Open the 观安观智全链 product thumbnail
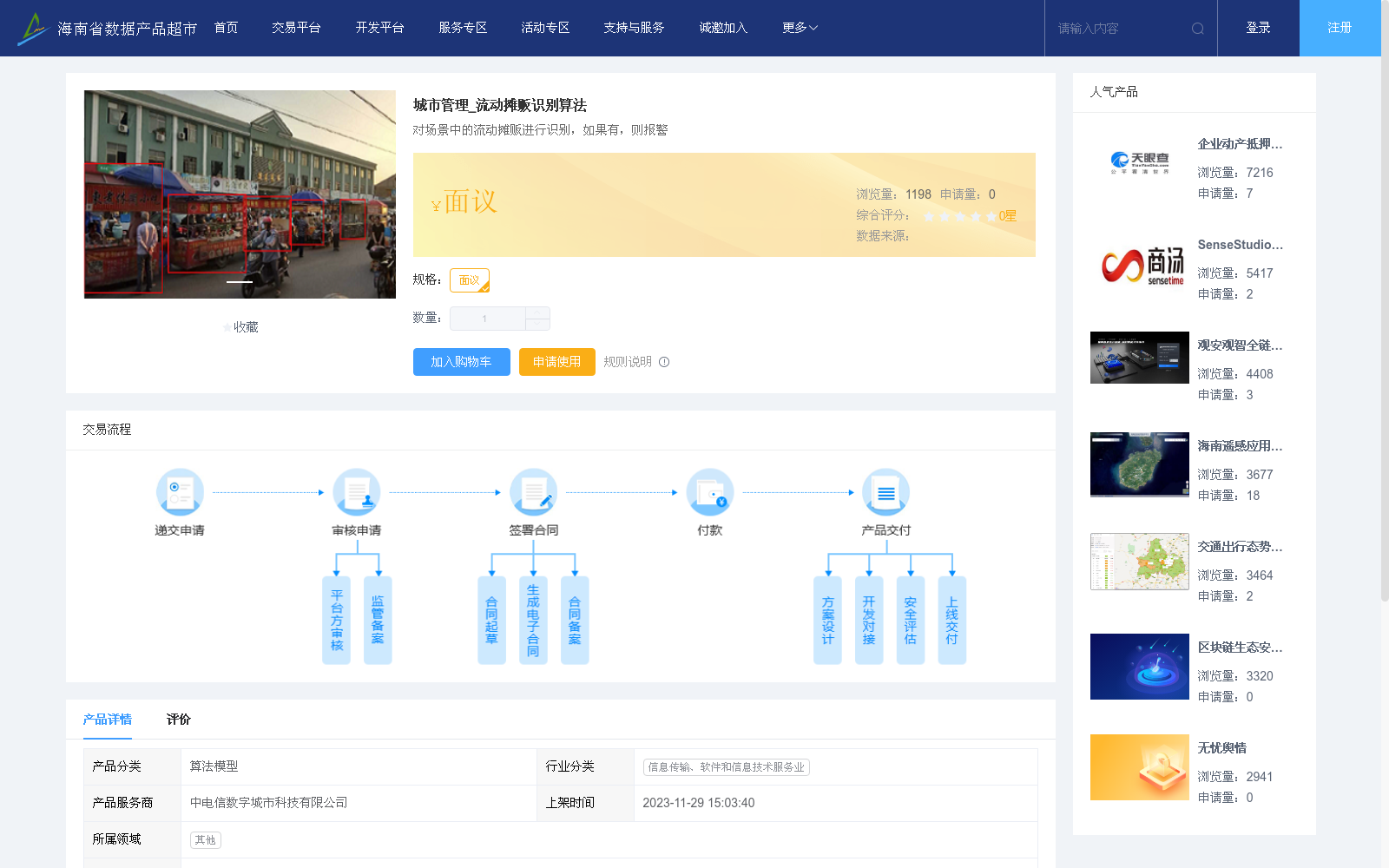 pos(1139,357)
